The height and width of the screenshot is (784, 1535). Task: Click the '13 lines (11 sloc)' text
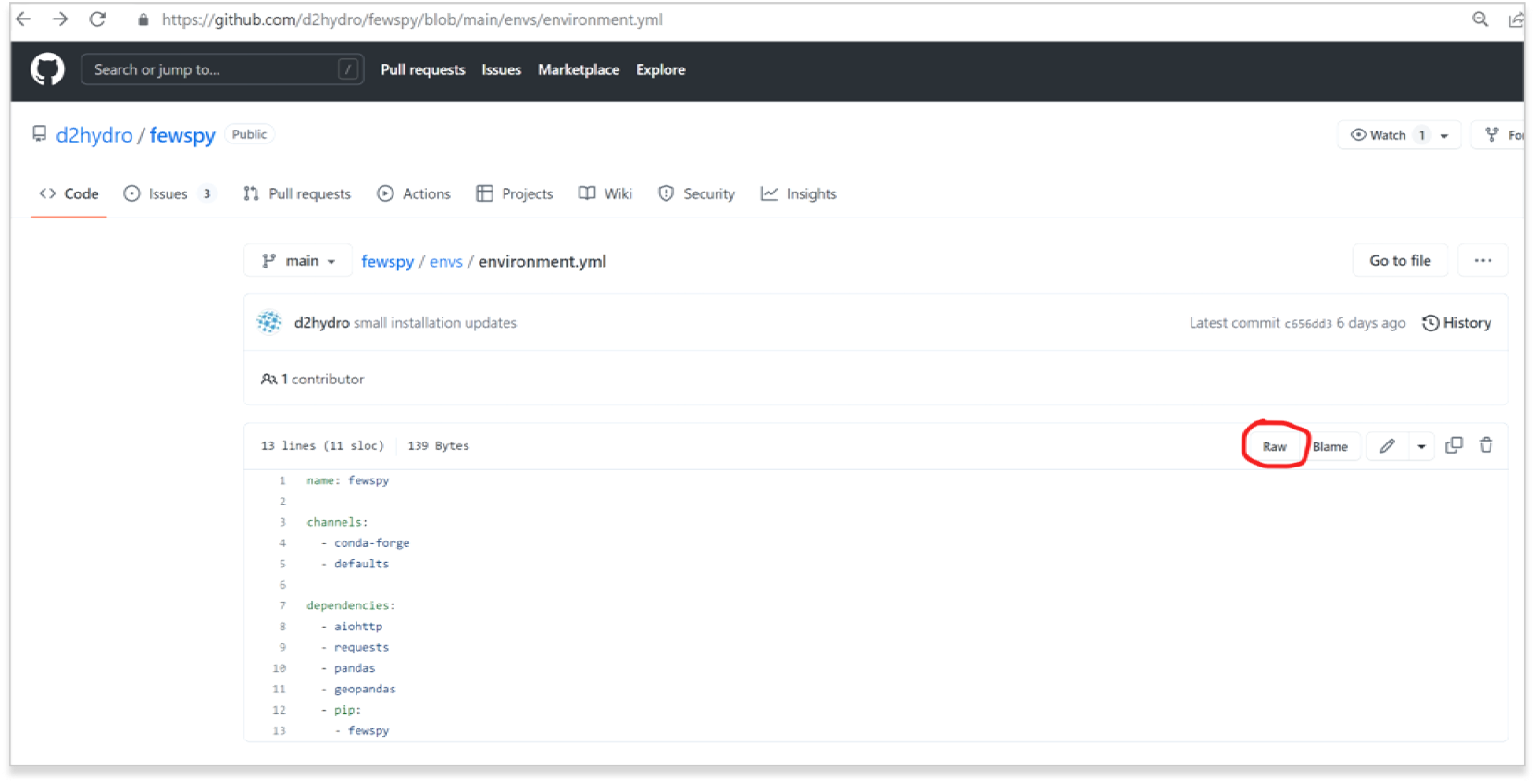pyautogui.click(x=322, y=445)
